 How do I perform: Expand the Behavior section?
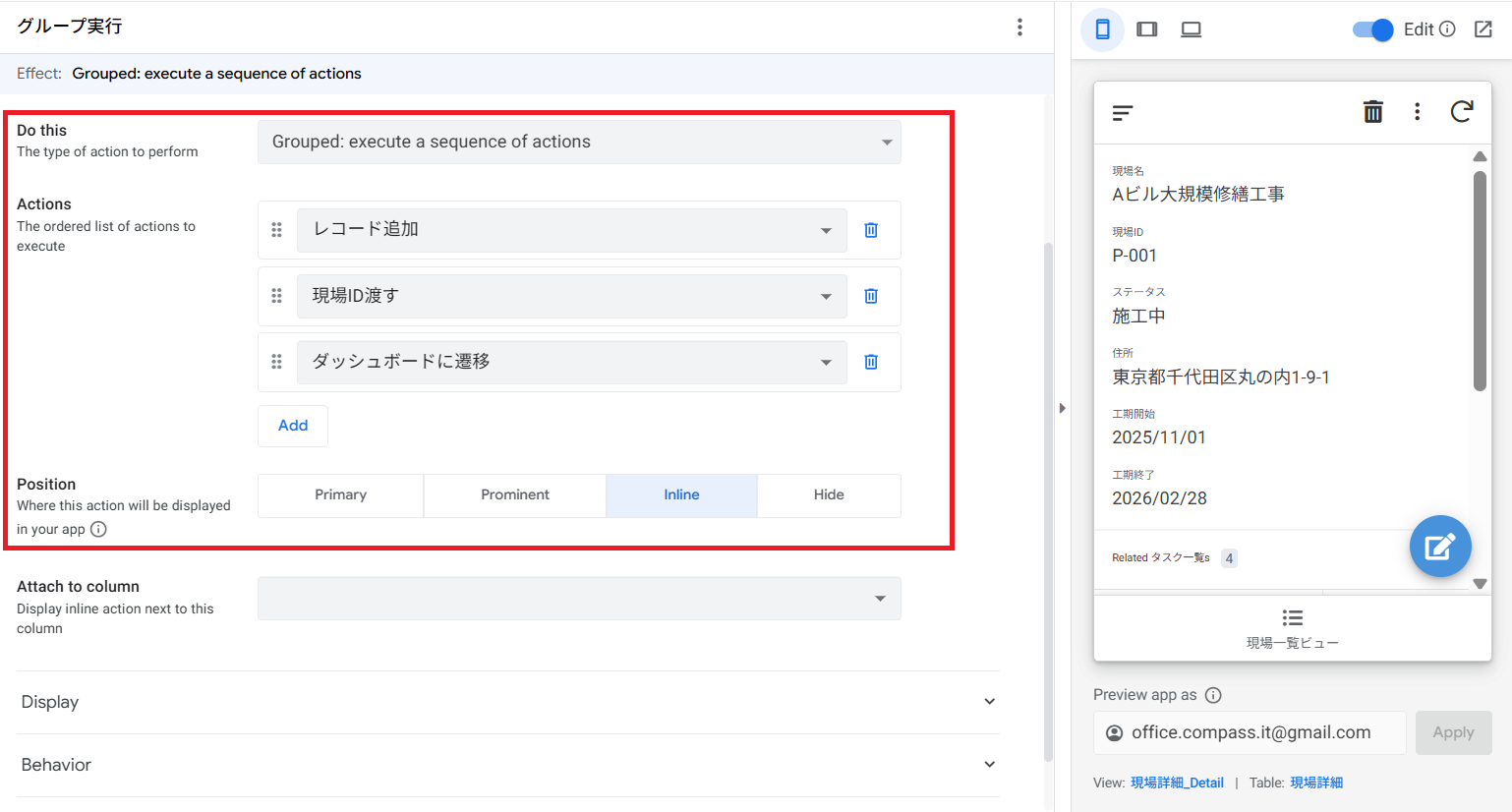tap(507, 765)
